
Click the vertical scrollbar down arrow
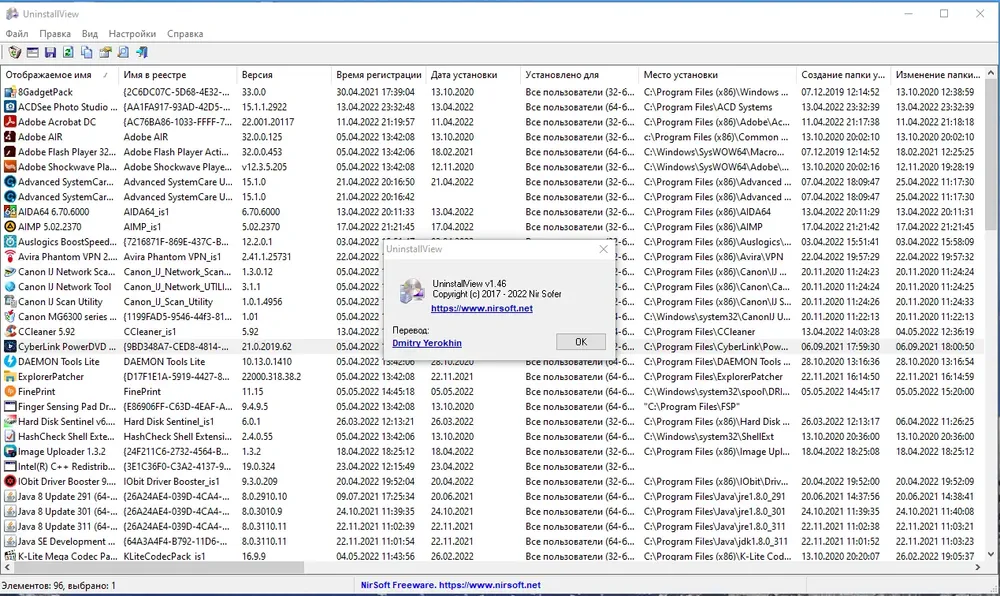coord(991,553)
